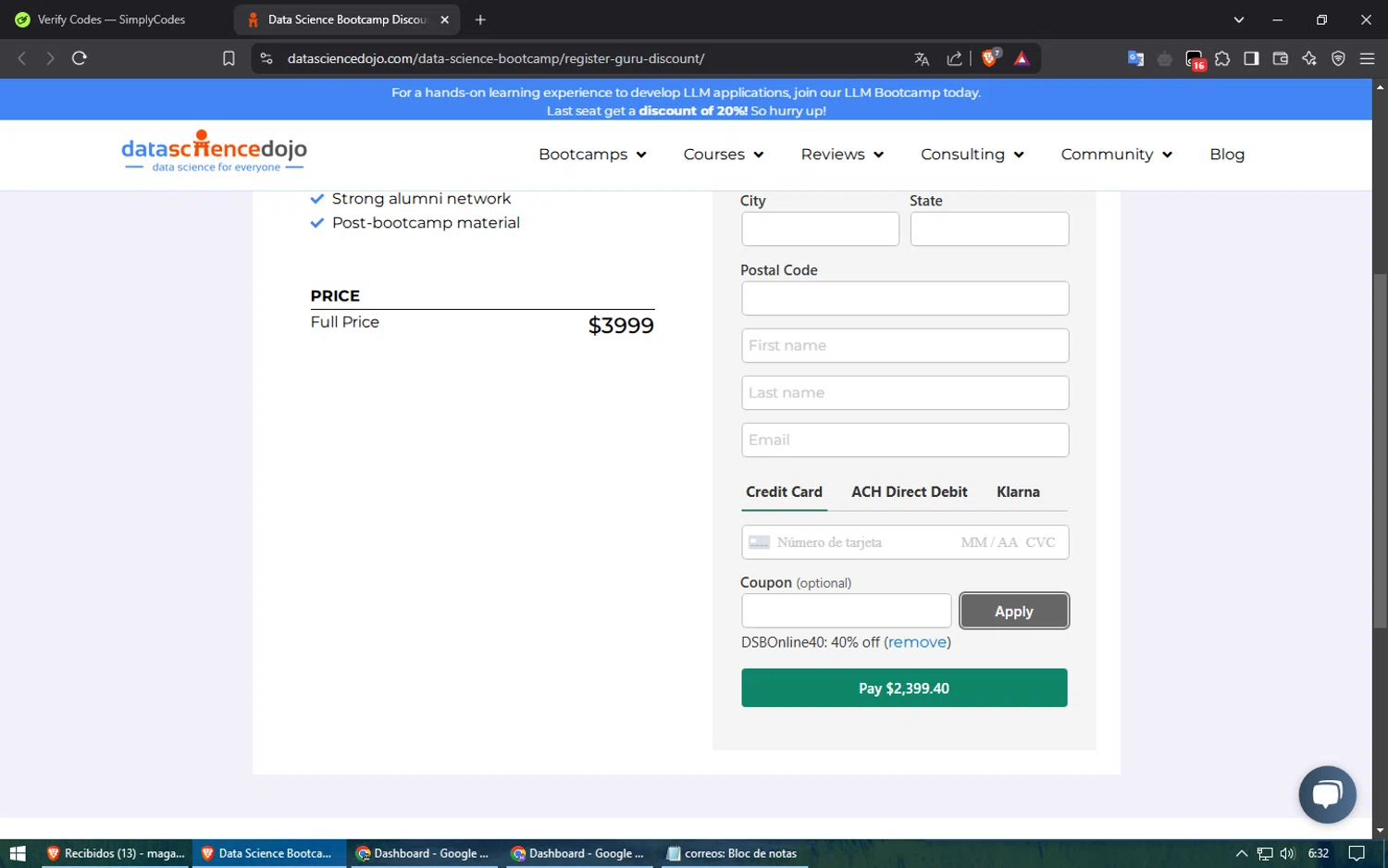The width and height of the screenshot is (1388, 868).
Task: Open the Windows notification center icon
Action: point(1357,853)
